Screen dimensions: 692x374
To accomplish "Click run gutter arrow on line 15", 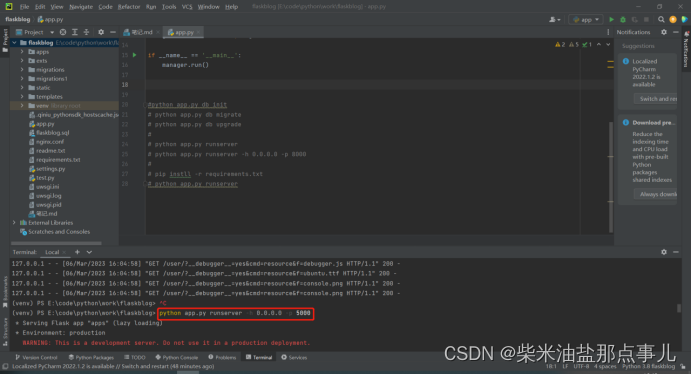I will [135, 55].
